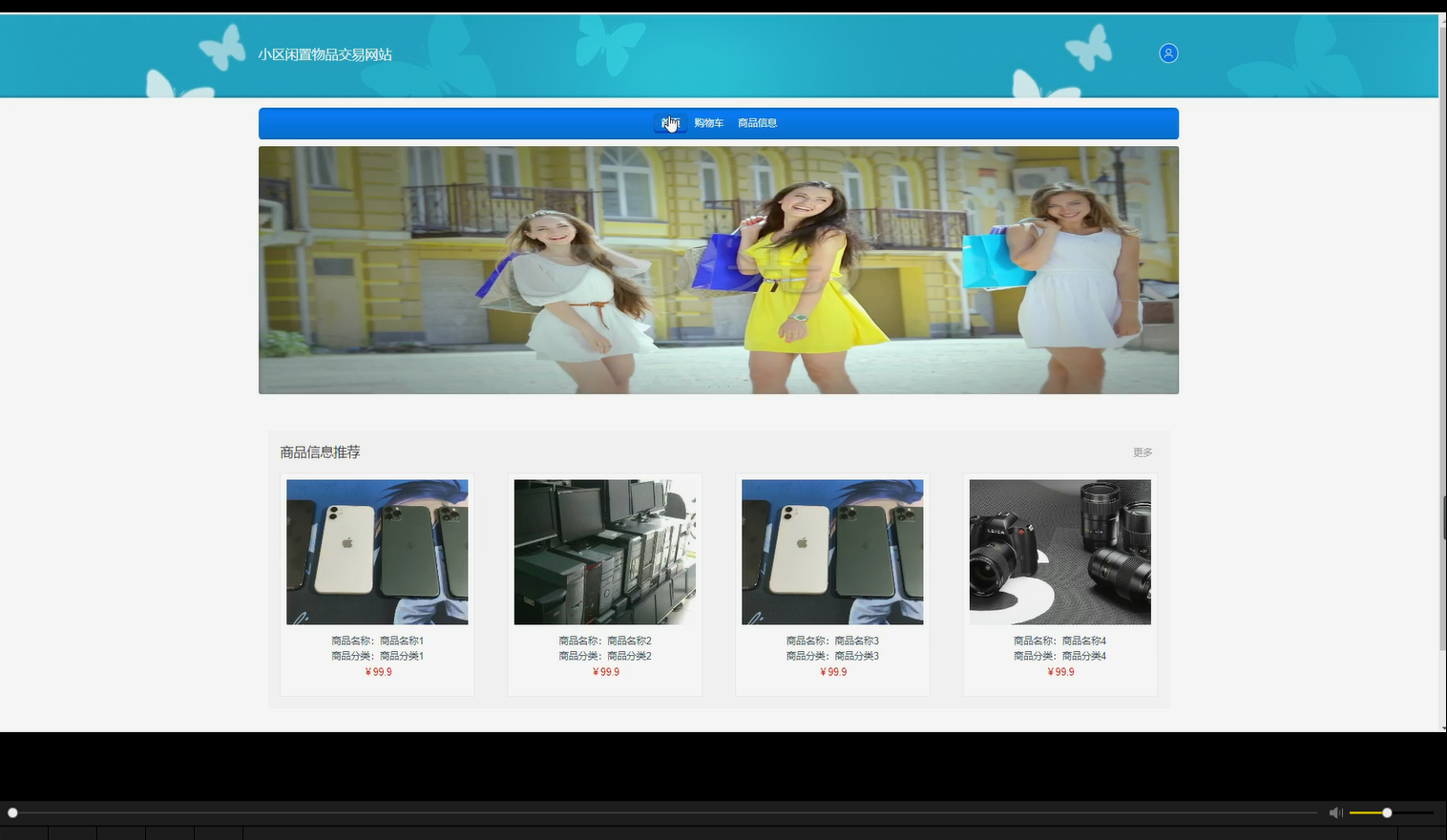The image size is (1447, 840).
Task: Click the 更多 link in the recommendations section
Action: click(x=1143, y=452)
